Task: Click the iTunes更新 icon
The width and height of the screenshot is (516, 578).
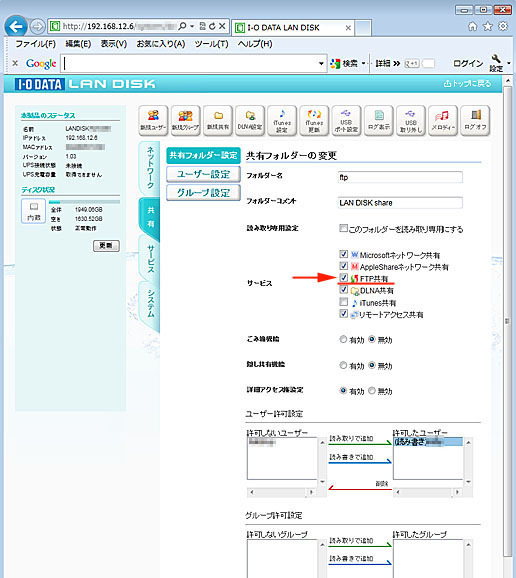Action: 314,121
